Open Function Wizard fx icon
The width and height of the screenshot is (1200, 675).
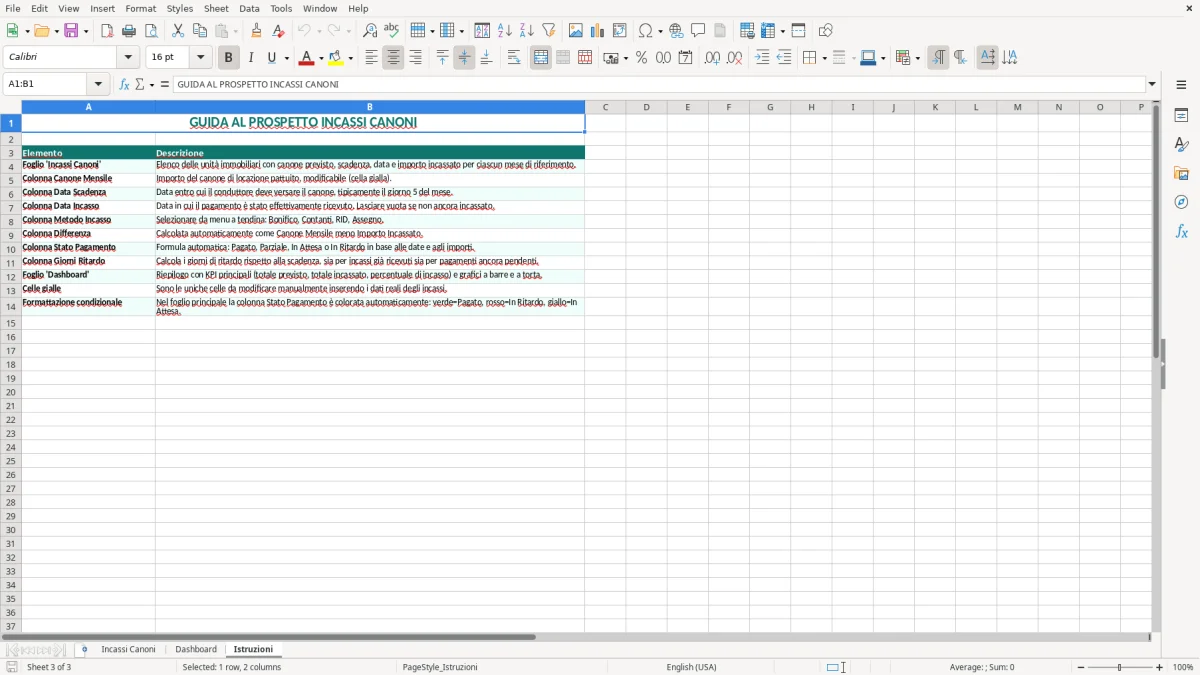tap(125, 84)
